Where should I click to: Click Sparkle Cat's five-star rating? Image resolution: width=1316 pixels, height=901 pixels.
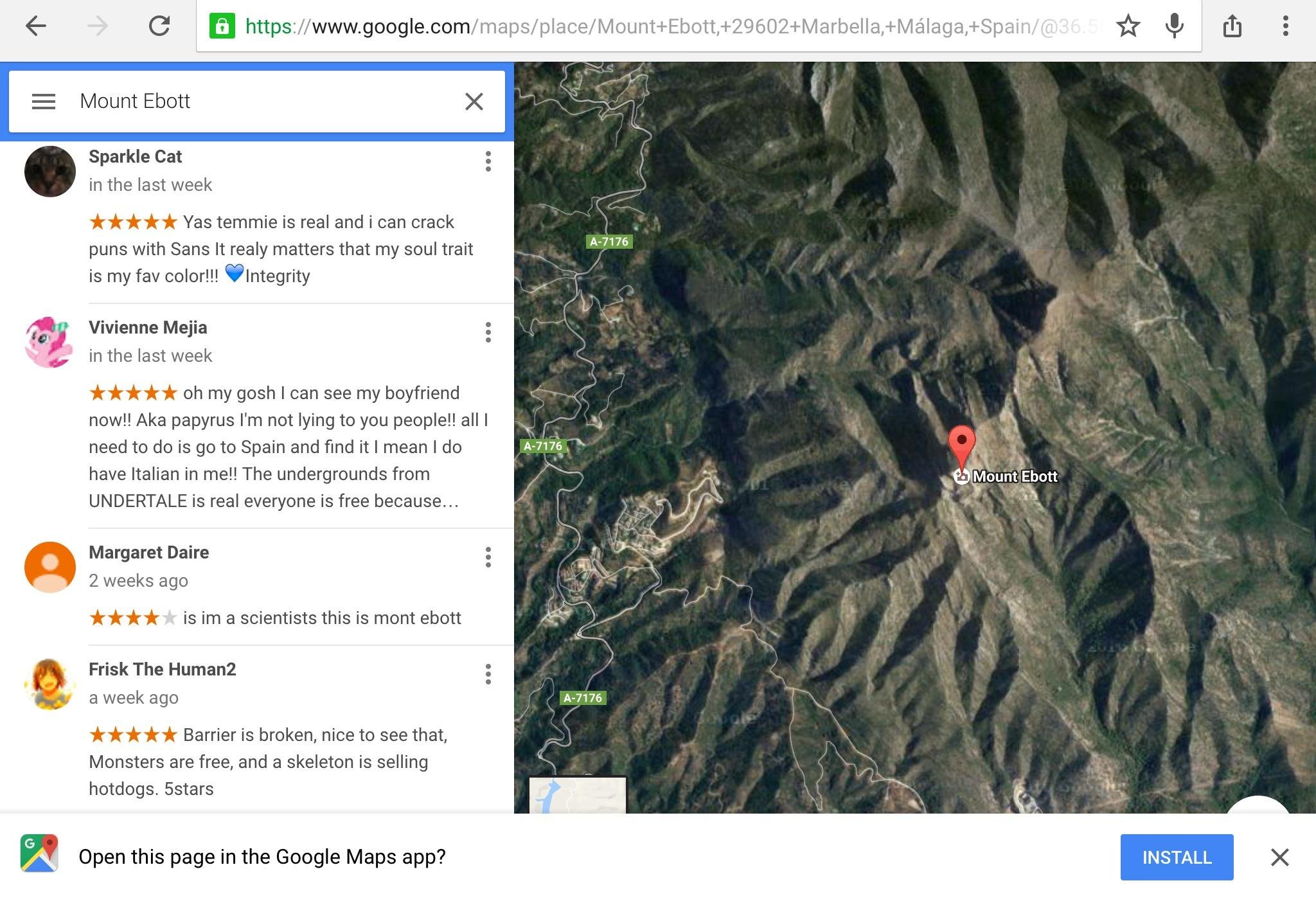tap(133, 222)
